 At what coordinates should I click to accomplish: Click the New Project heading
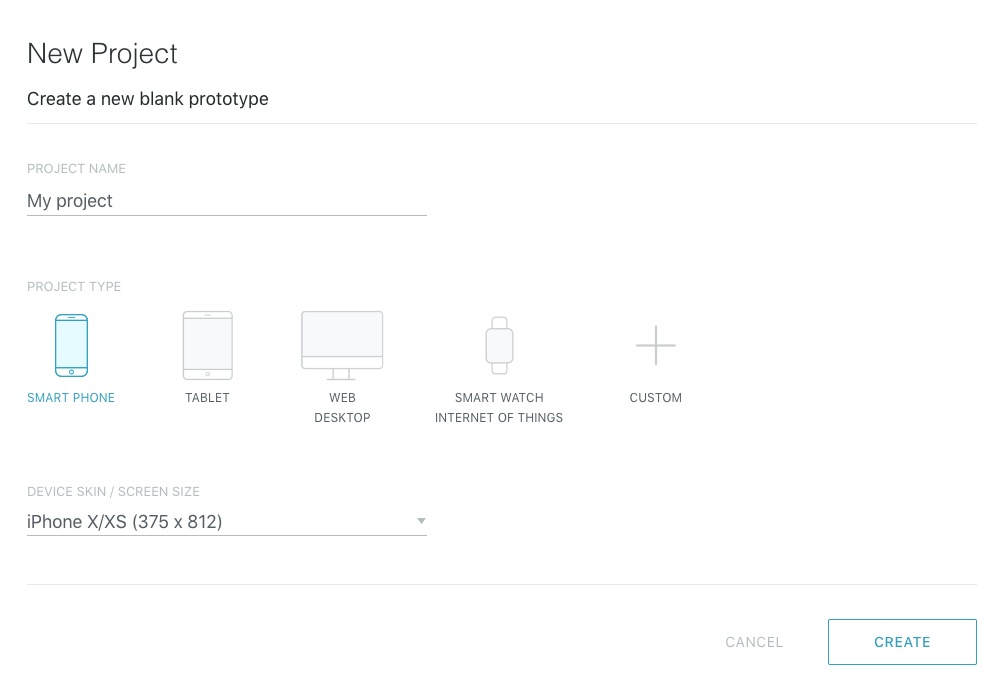click(x=102, y=54)
